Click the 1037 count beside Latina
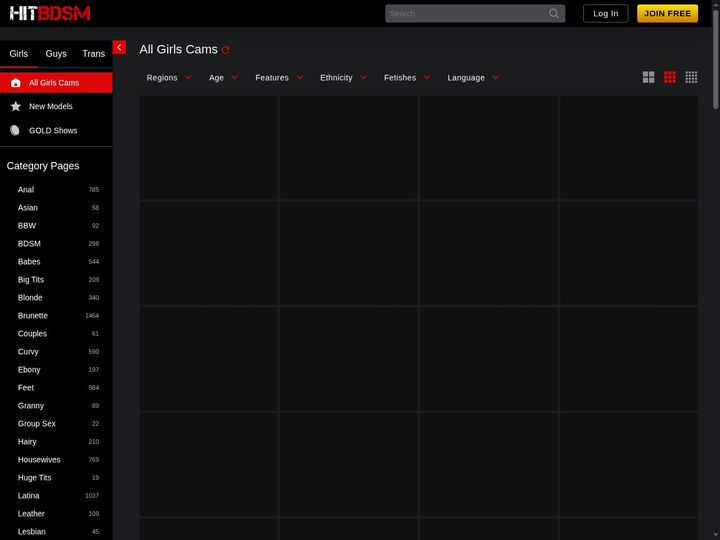 point(92,495)
